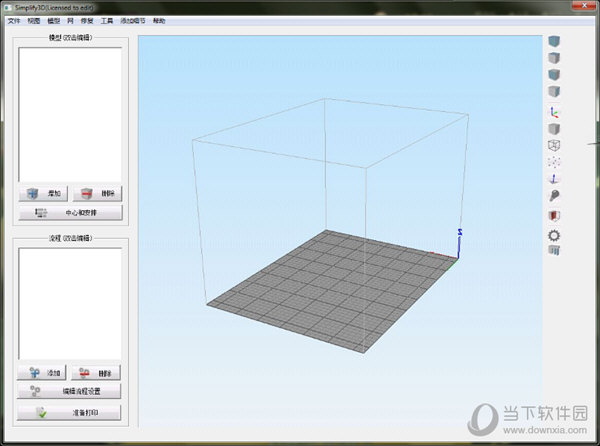The image size is (600, 446).
Task: Show solid model rendering
Action: tap(554, 129)
